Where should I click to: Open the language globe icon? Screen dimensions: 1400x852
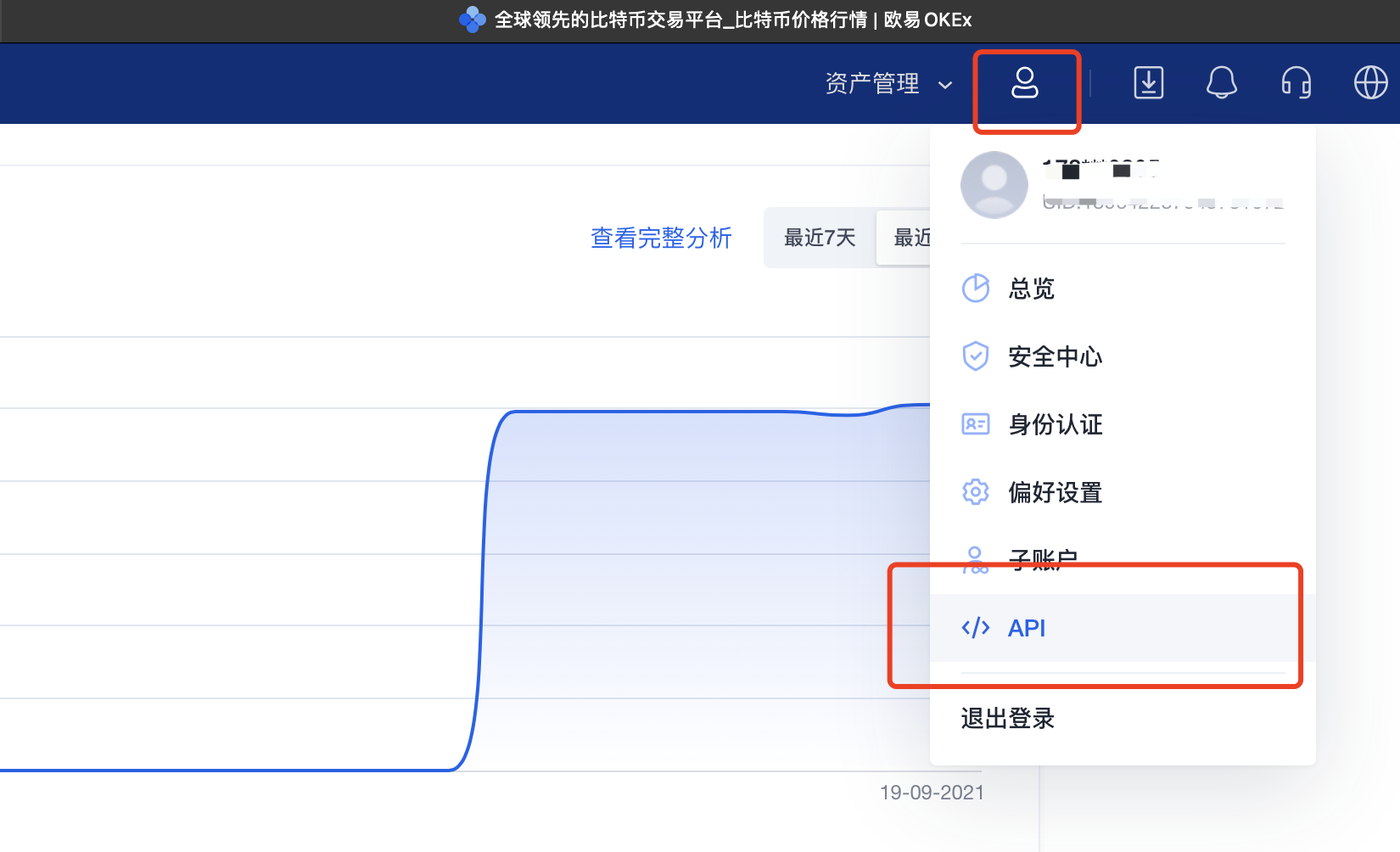pyautogui.click(x=1371, y=83)
